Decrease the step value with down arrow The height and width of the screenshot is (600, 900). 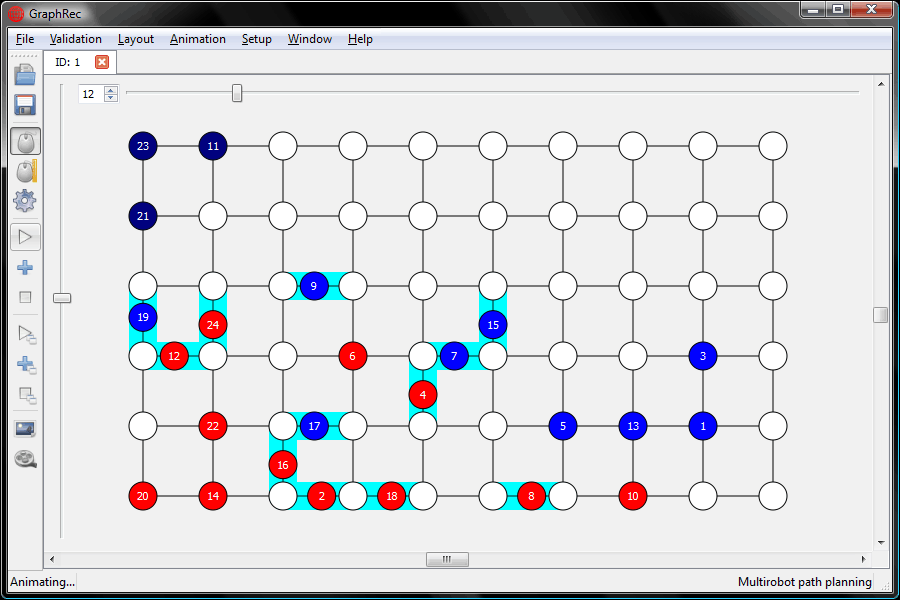coord(111,98)
